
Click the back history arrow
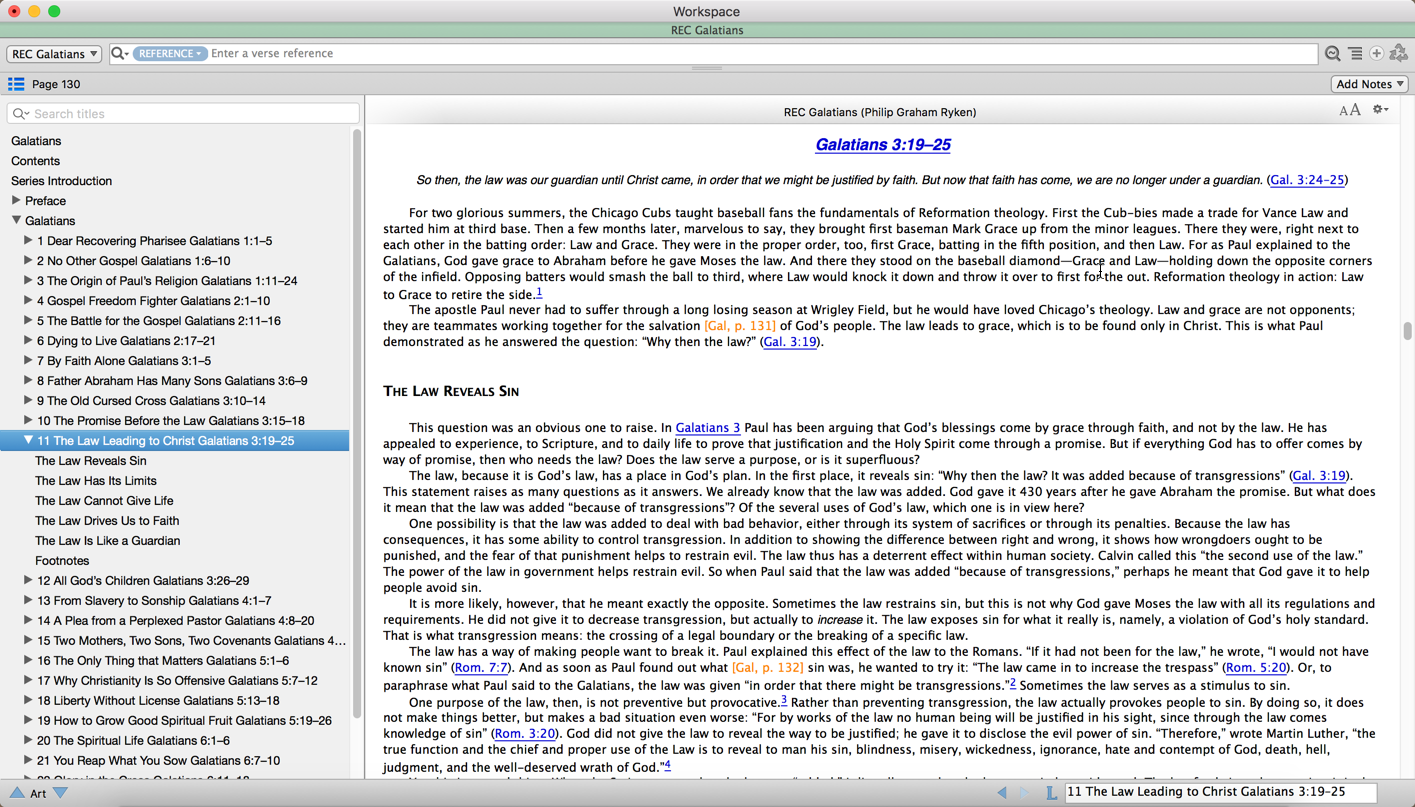click(1002, 792)
